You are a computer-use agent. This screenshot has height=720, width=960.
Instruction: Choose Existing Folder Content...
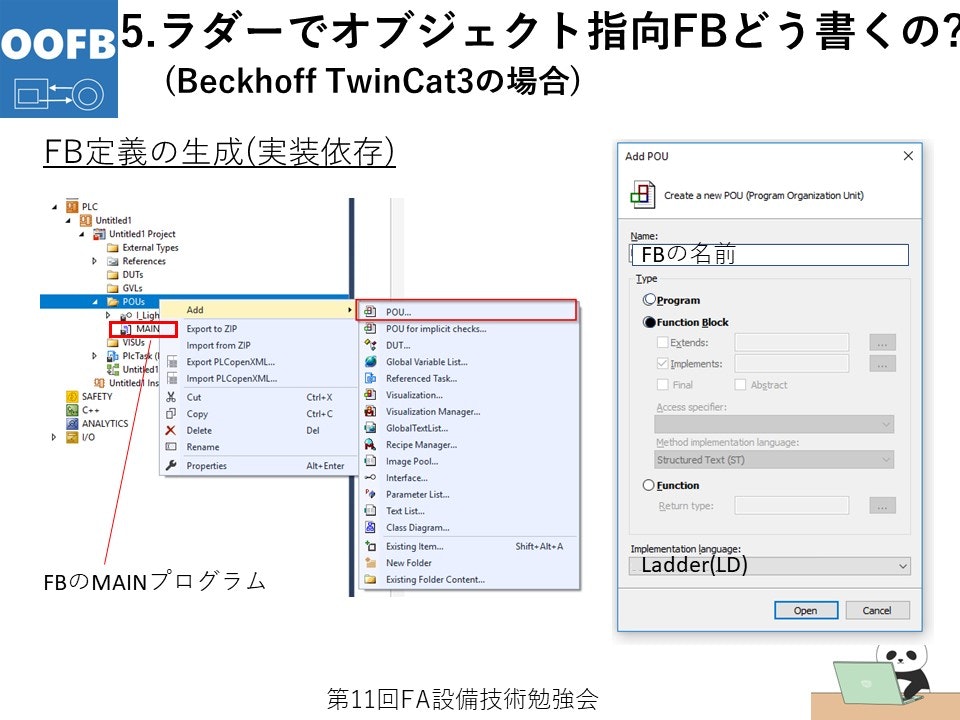point(435,579)
